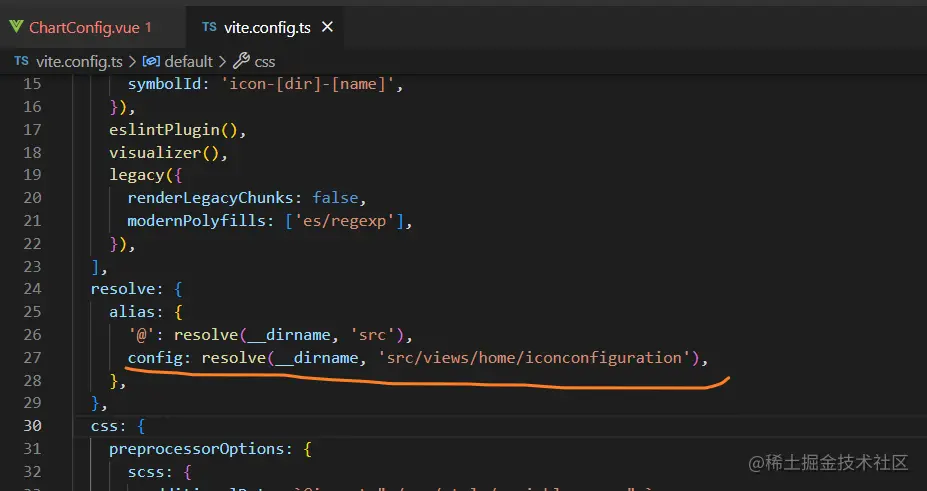The image size is (927, 491).
Task: Open the default breadcrumb segment
Action: coord(188,61)
